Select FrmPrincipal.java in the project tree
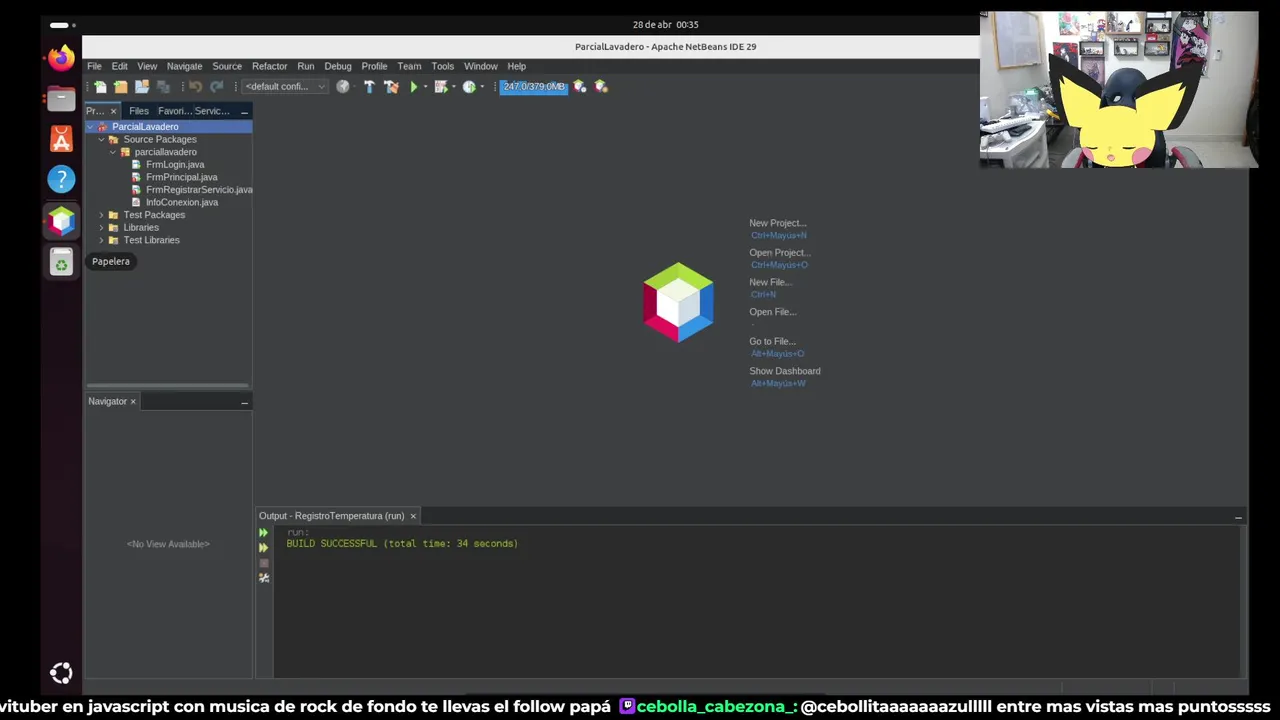The width and height of the screenshot is (1280, 720). (181, 177)
